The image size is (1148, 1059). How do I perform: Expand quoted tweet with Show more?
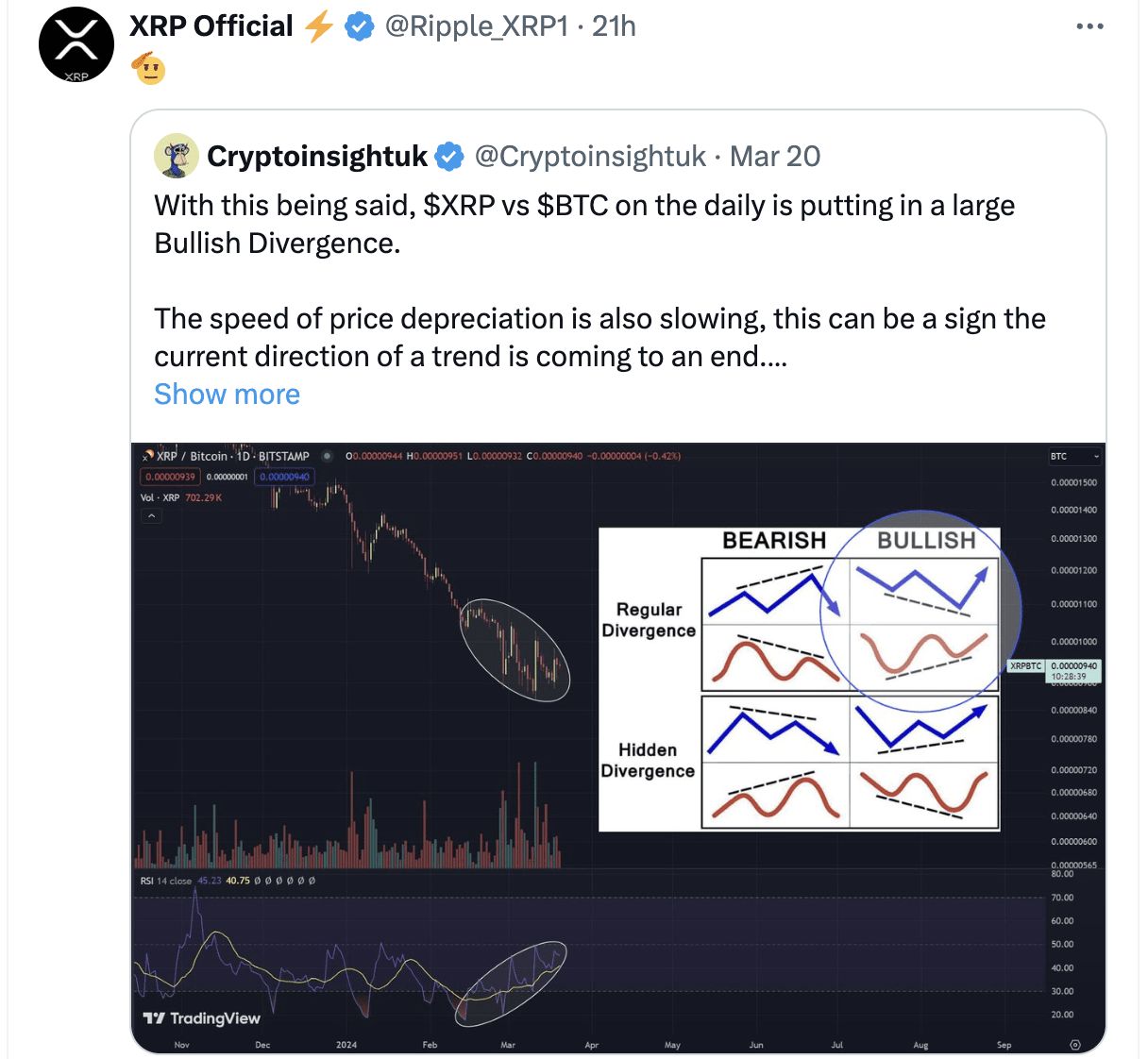[227, 395]
